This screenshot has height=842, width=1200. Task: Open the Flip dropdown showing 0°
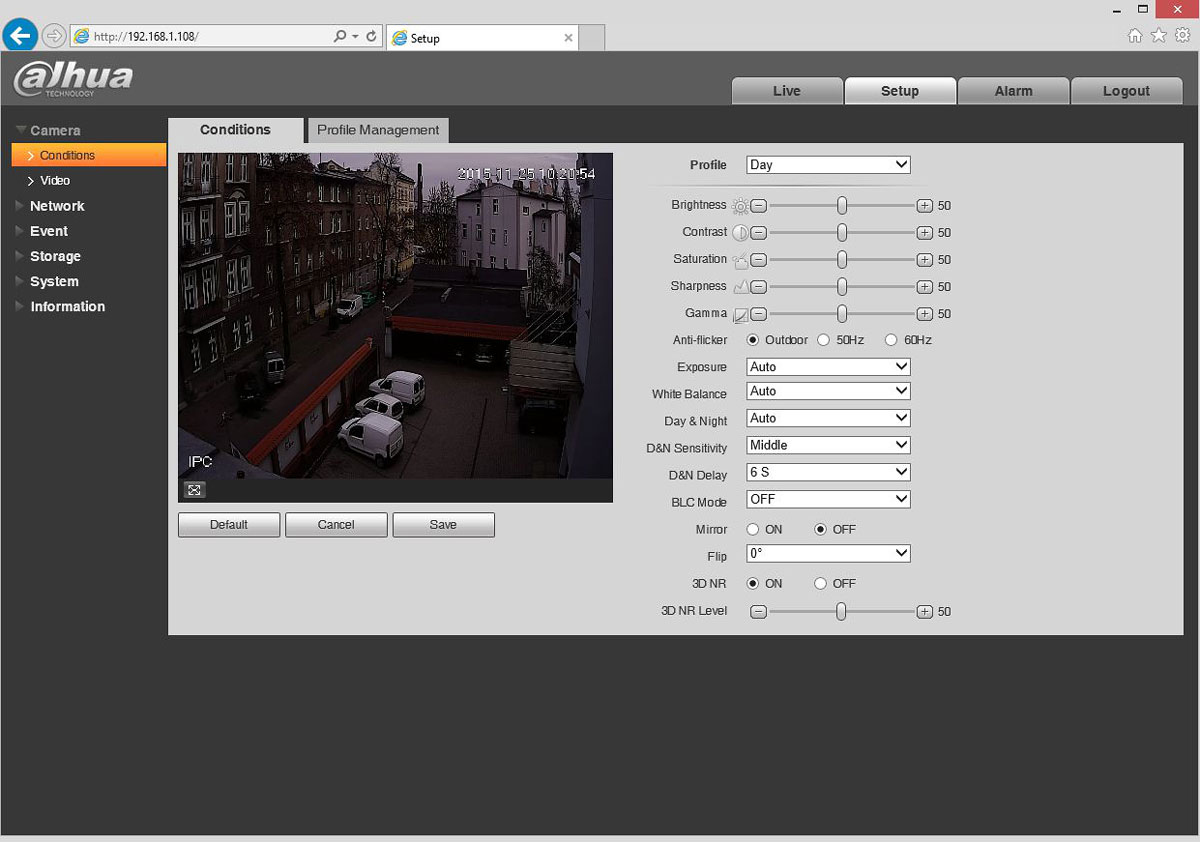coord(828,553)
